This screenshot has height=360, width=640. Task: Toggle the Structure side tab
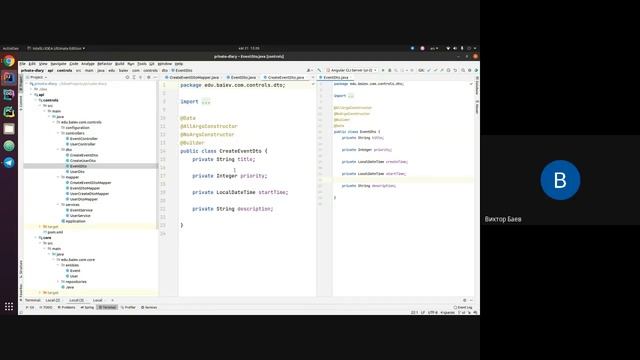click(x=21, y=269)
